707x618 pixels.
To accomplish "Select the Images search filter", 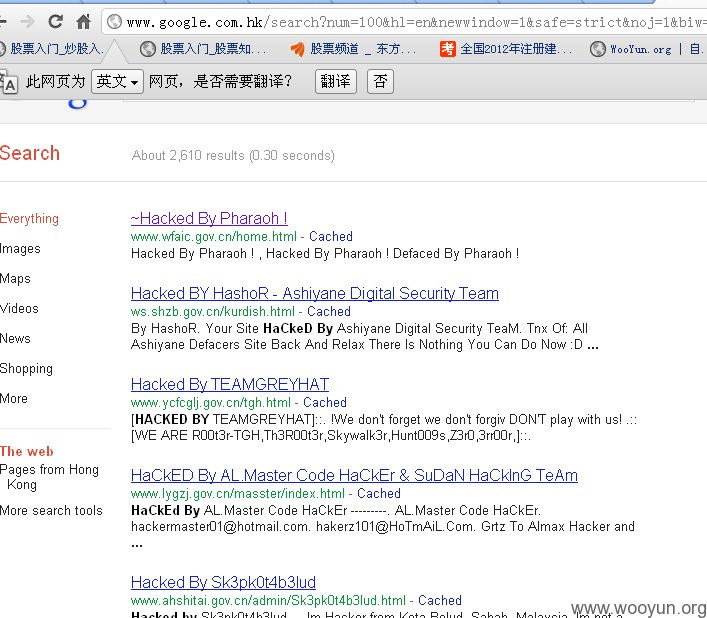I will (x=20, y=248).
